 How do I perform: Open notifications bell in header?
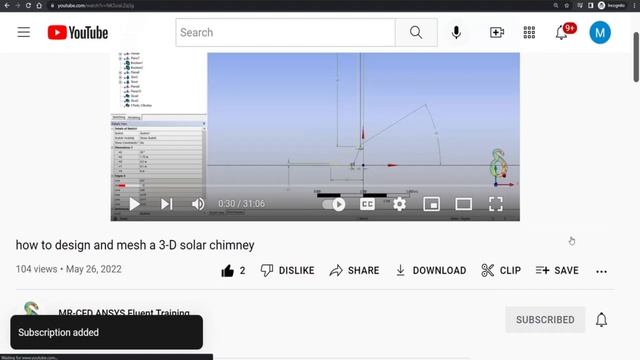pos(562,32)
